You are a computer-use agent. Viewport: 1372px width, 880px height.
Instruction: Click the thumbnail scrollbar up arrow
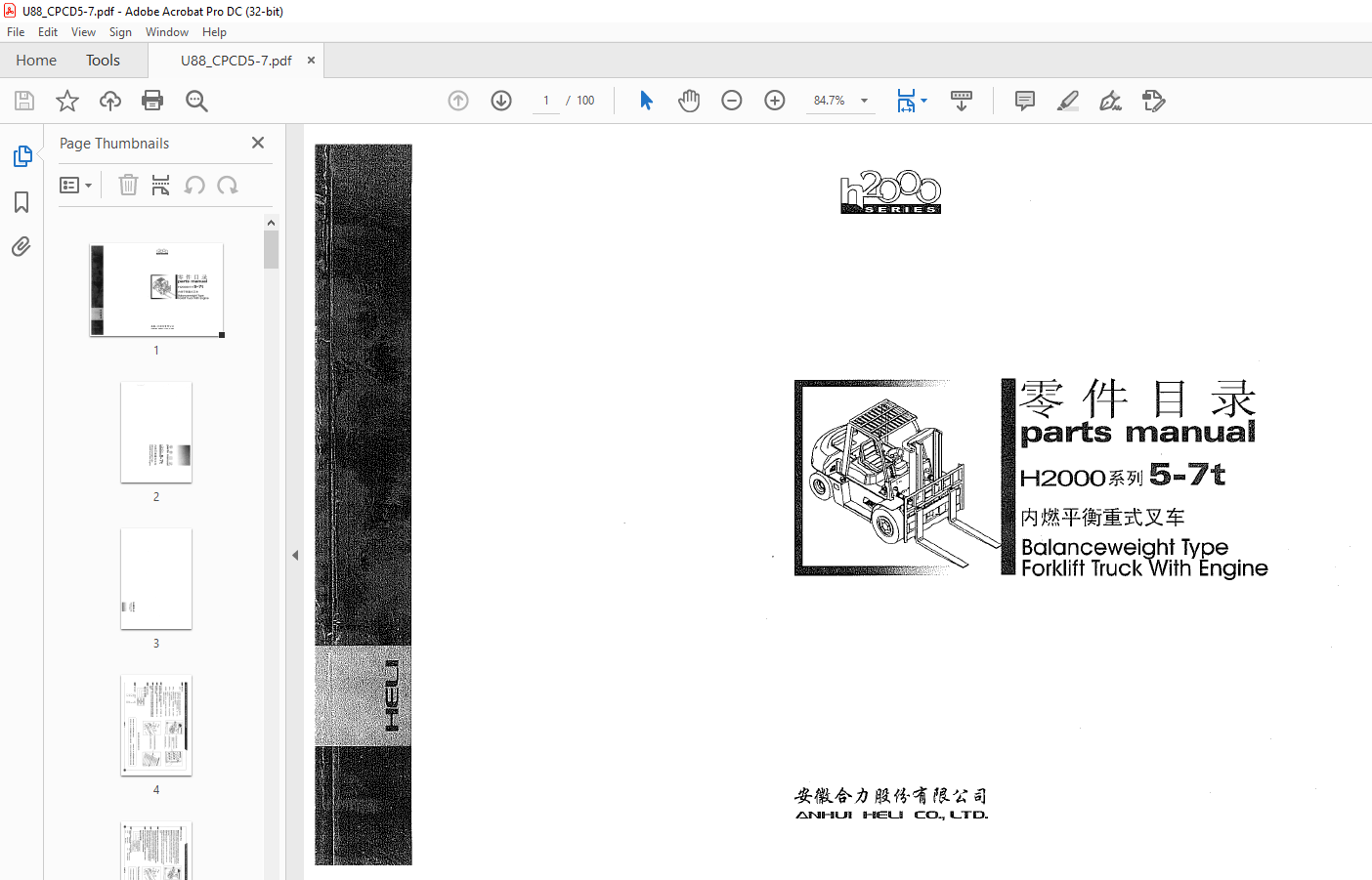point(271,223)
